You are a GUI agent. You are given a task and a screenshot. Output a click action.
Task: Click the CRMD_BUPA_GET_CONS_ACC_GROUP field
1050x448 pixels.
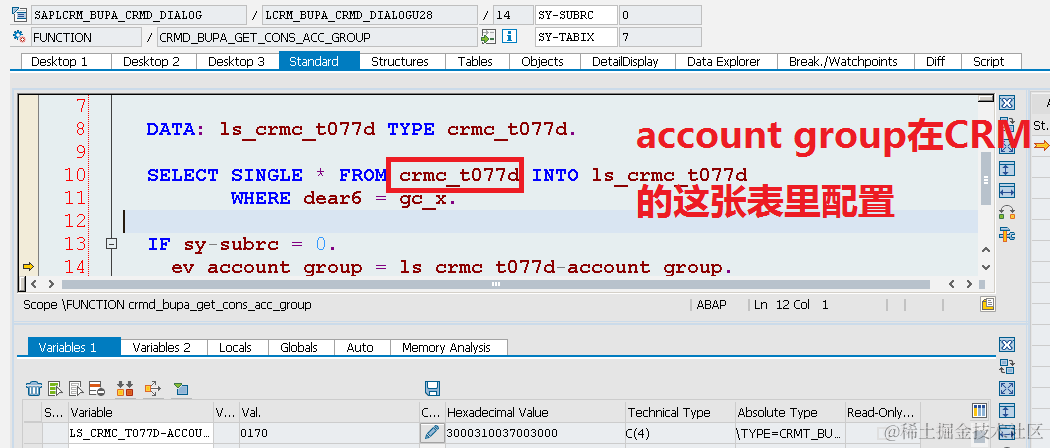(317, 37)
